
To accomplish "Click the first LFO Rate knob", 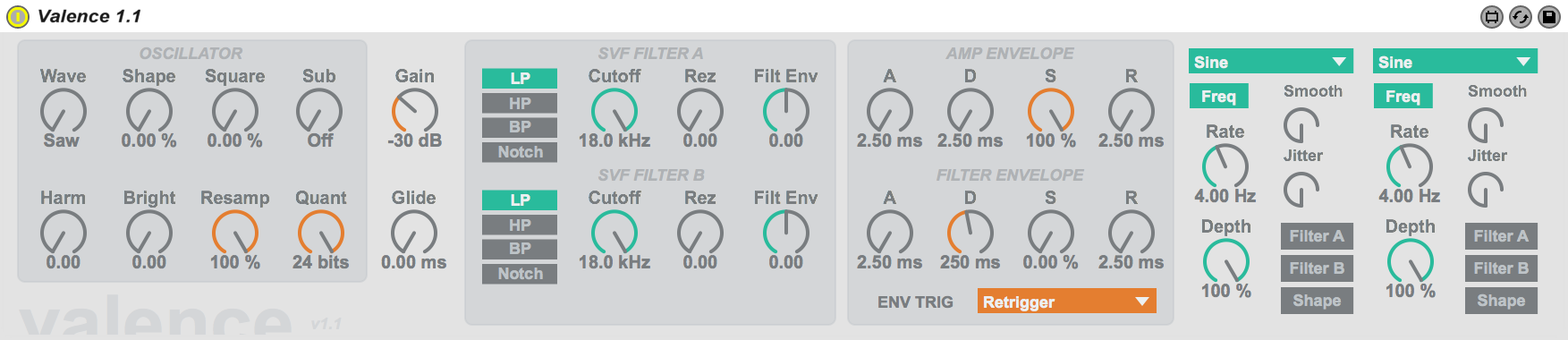I will (1225, 166).
